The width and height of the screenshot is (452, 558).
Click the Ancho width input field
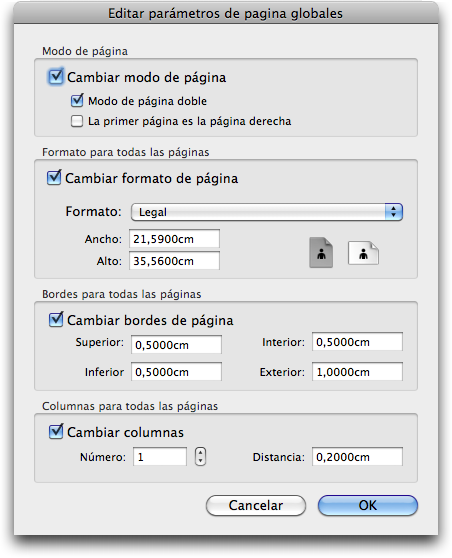point(174,239)
